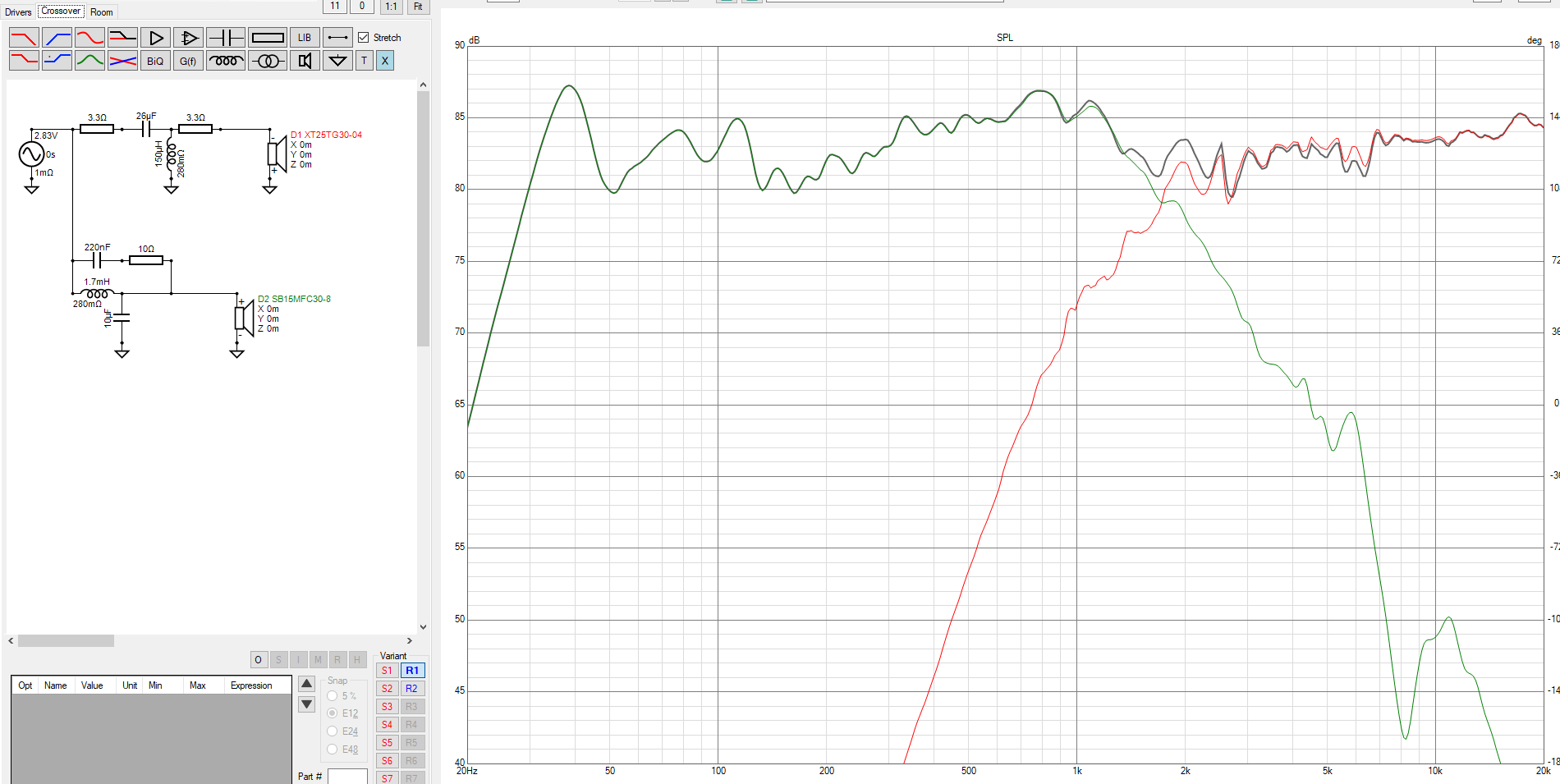Store variant S2
This screenshot has height=784, width=1560.
[x=388, y=689]
